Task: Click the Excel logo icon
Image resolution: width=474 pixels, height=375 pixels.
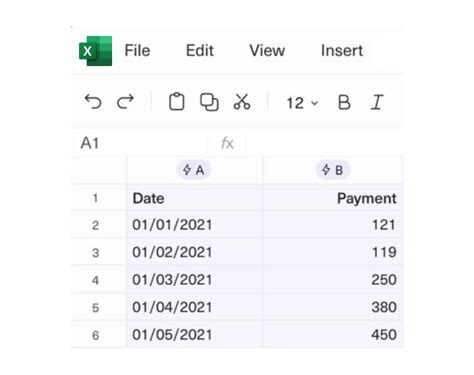Action: coord(95,51)
